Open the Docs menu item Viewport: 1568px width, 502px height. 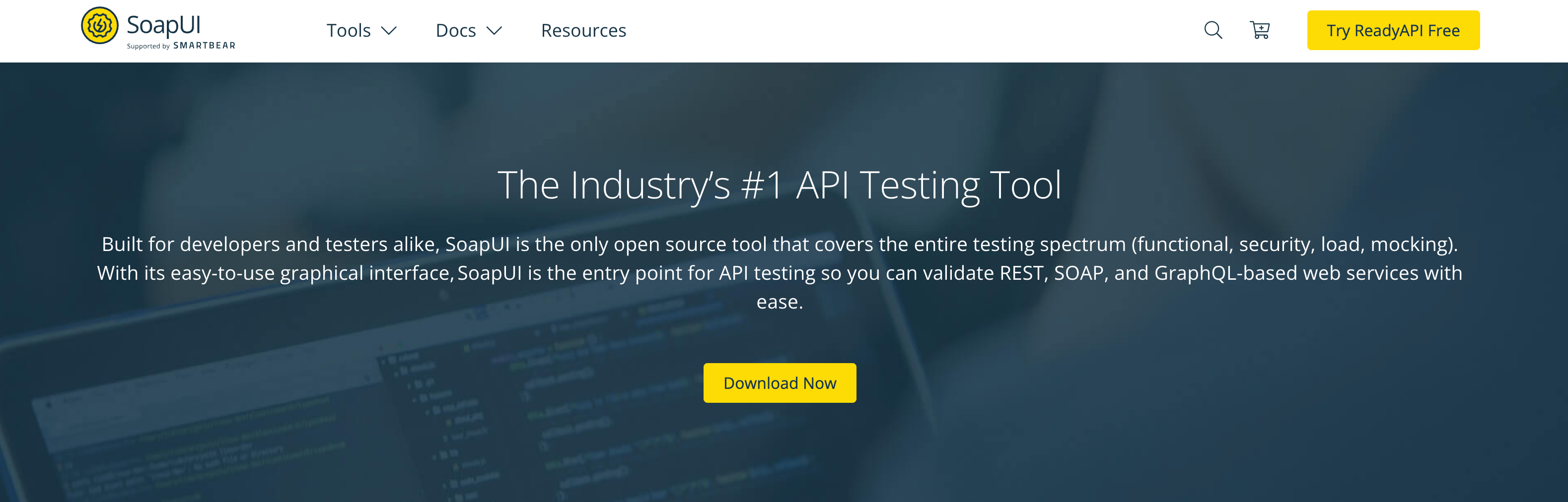point(455,30)
